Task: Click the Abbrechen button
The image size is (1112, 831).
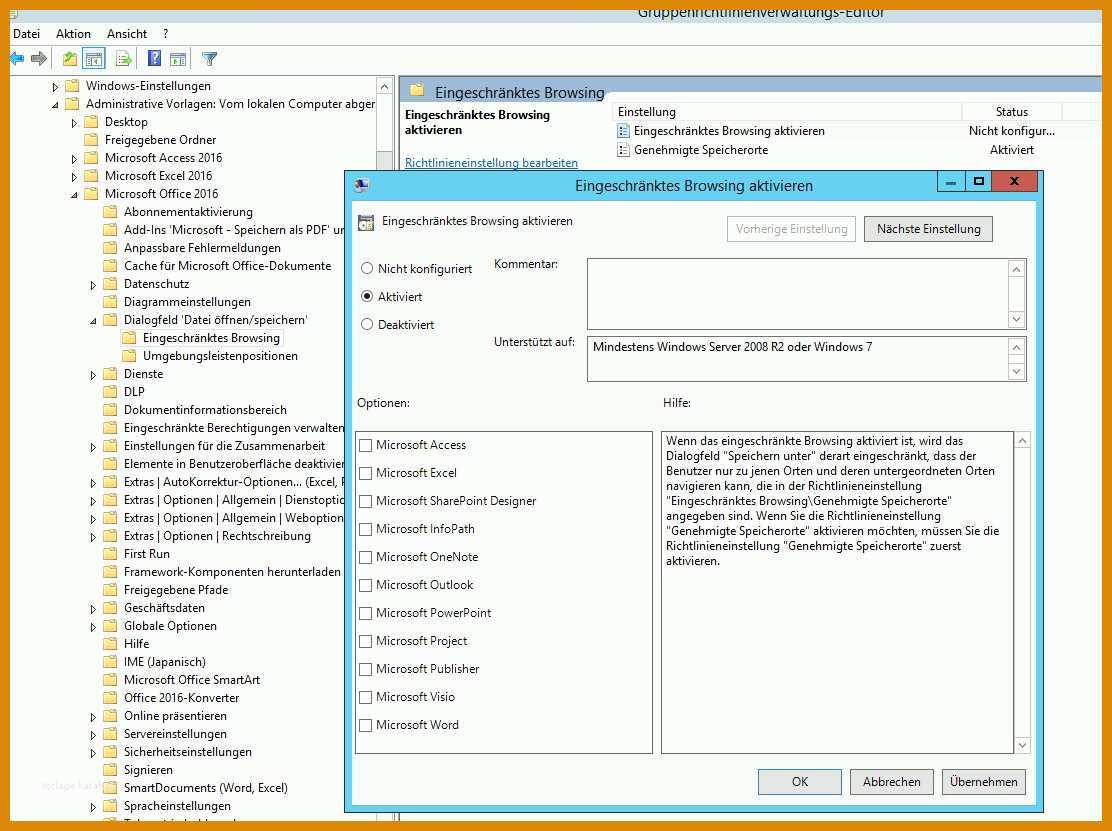Action: [891, 781]
